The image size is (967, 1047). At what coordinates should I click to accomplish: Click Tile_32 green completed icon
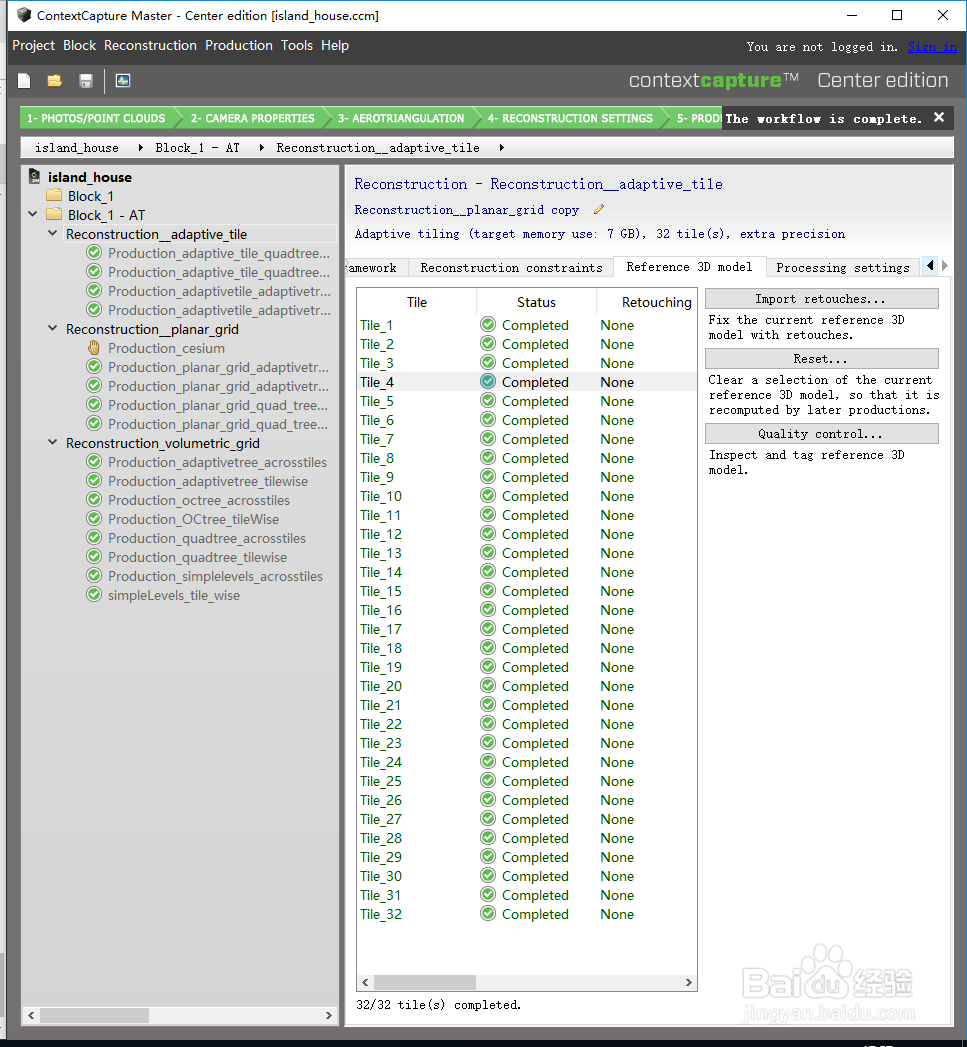[488, 913]
